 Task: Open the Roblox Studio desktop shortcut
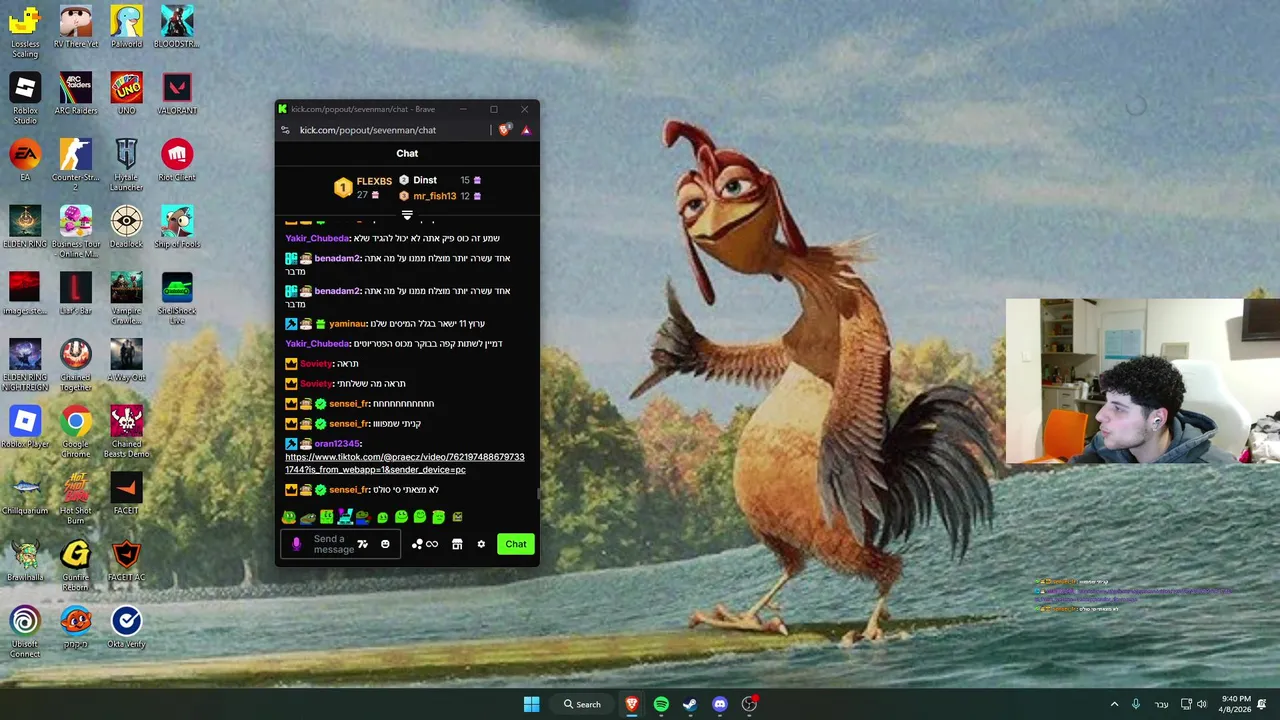point(25,98)
